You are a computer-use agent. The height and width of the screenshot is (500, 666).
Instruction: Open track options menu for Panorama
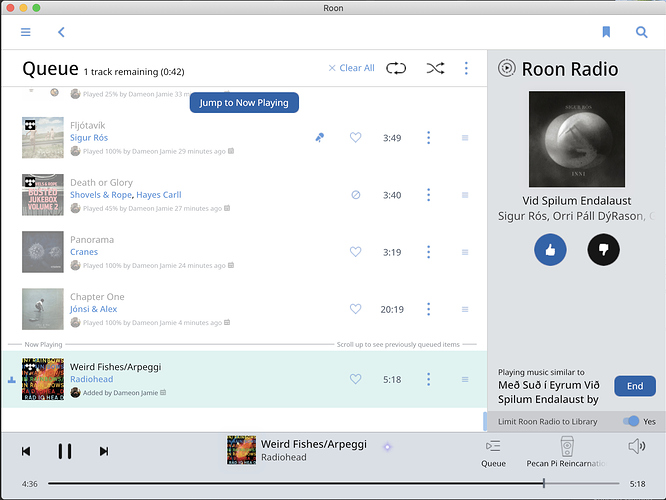tap(428, 251)
